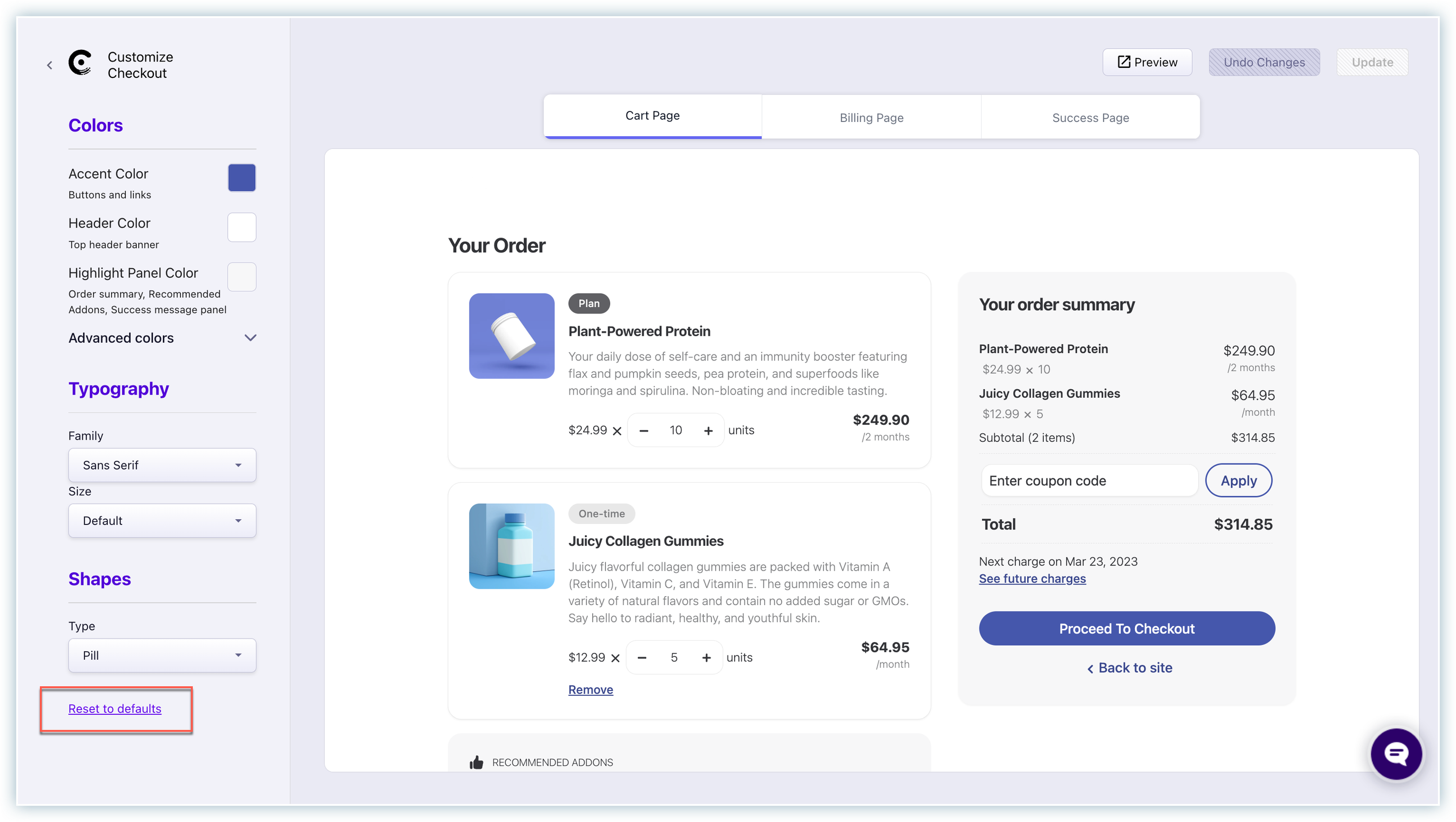This screenshot has height=822, width=1456.
Task: Click the quantity value 10 field
Action: click(x=676, y=431)
